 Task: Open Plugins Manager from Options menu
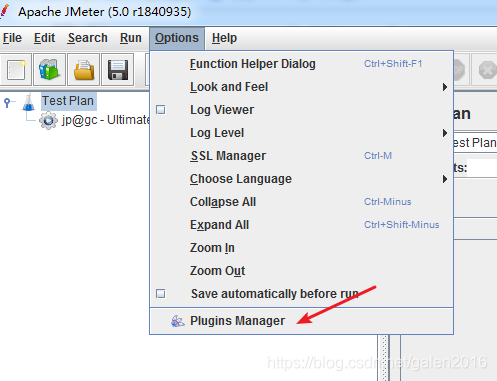tap(301, 321)
